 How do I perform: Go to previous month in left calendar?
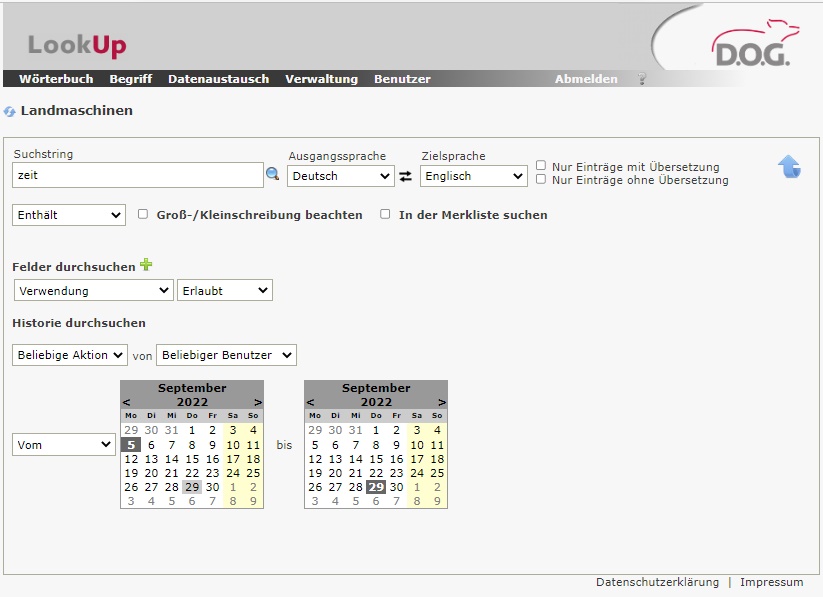pyautogui.click(x=126, y=402)
